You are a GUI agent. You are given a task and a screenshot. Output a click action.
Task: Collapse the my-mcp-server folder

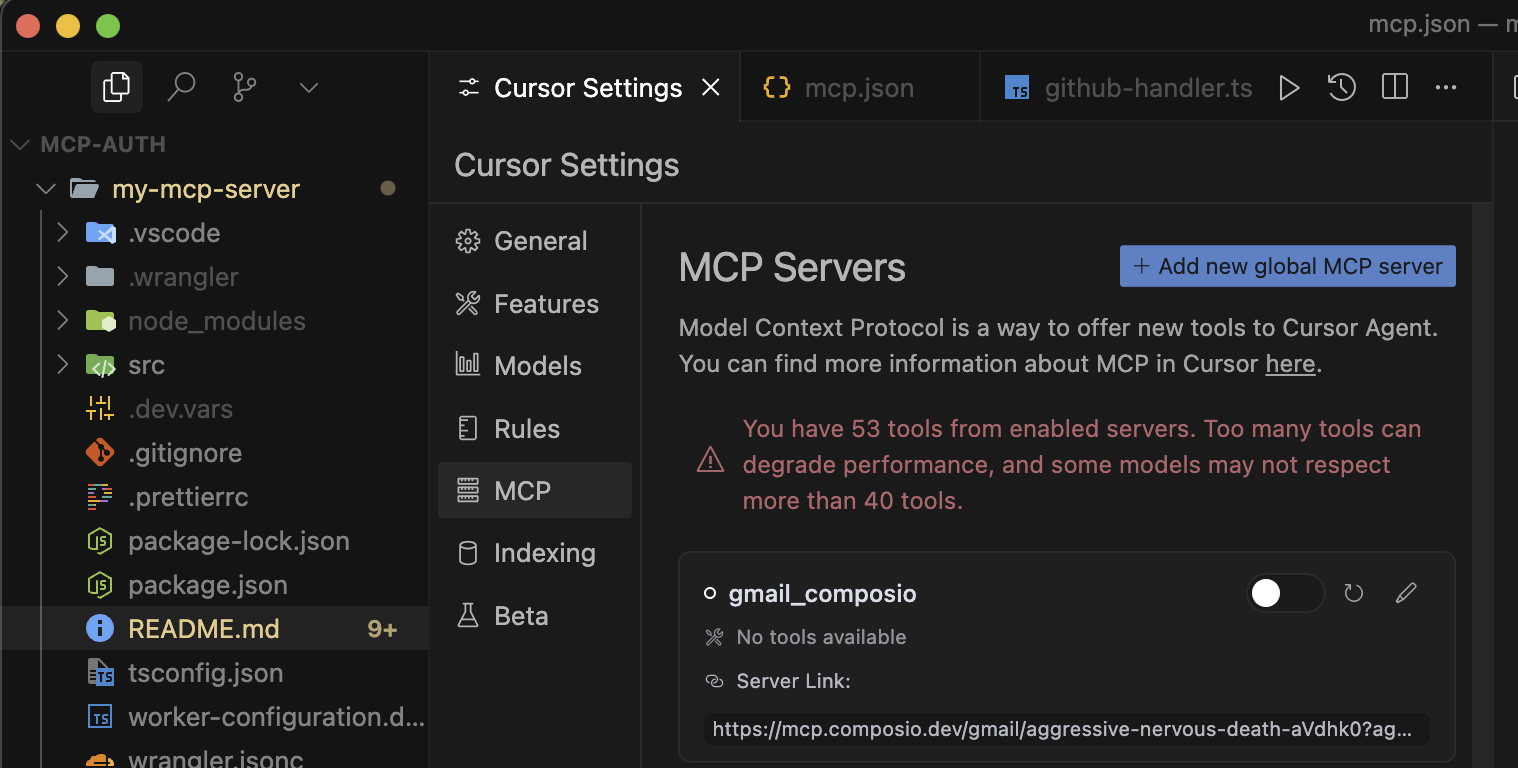(x=46, y=189)
